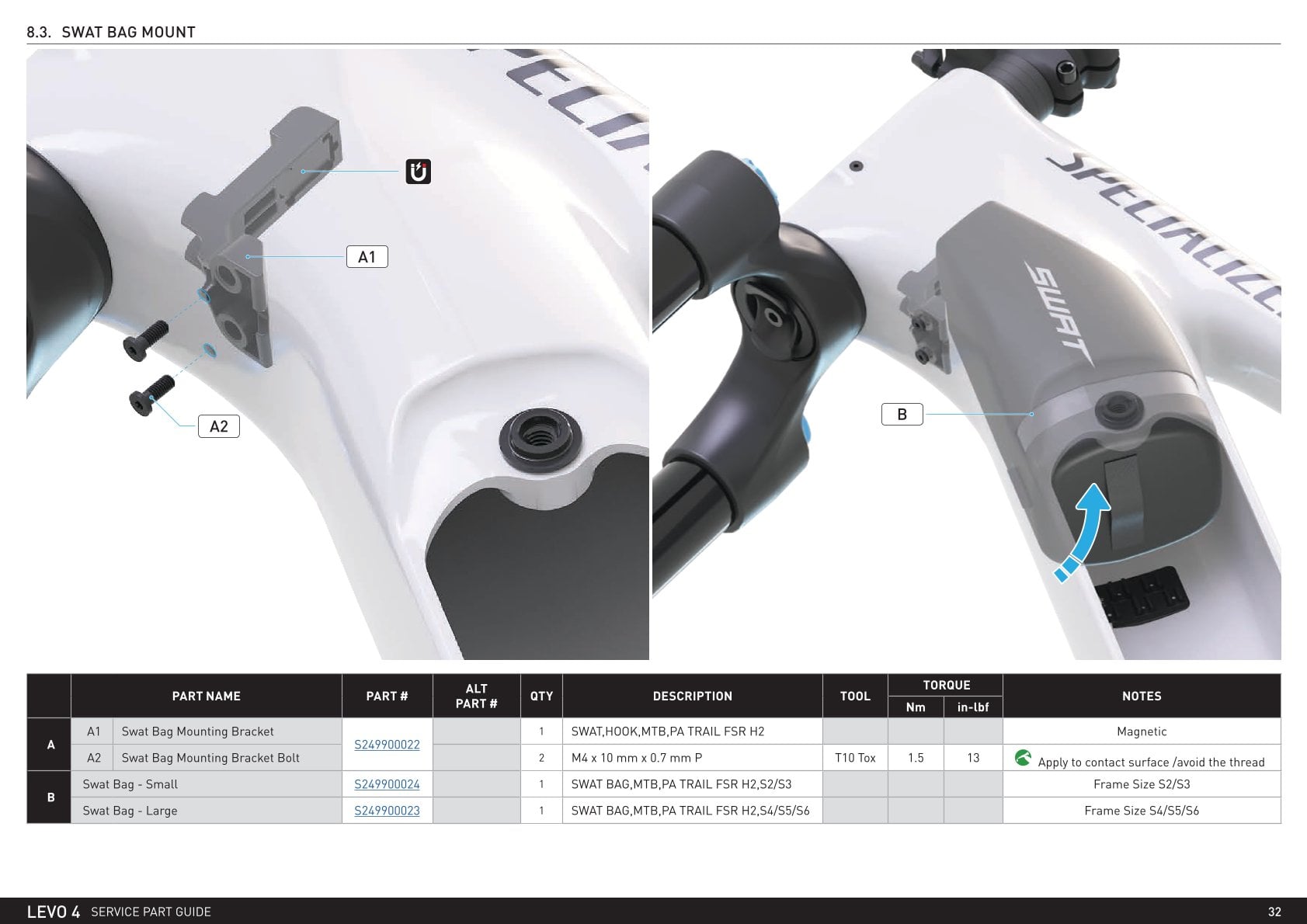Click the group A row label
Screen dimensions: 1307x924
(x=50, y=745)
